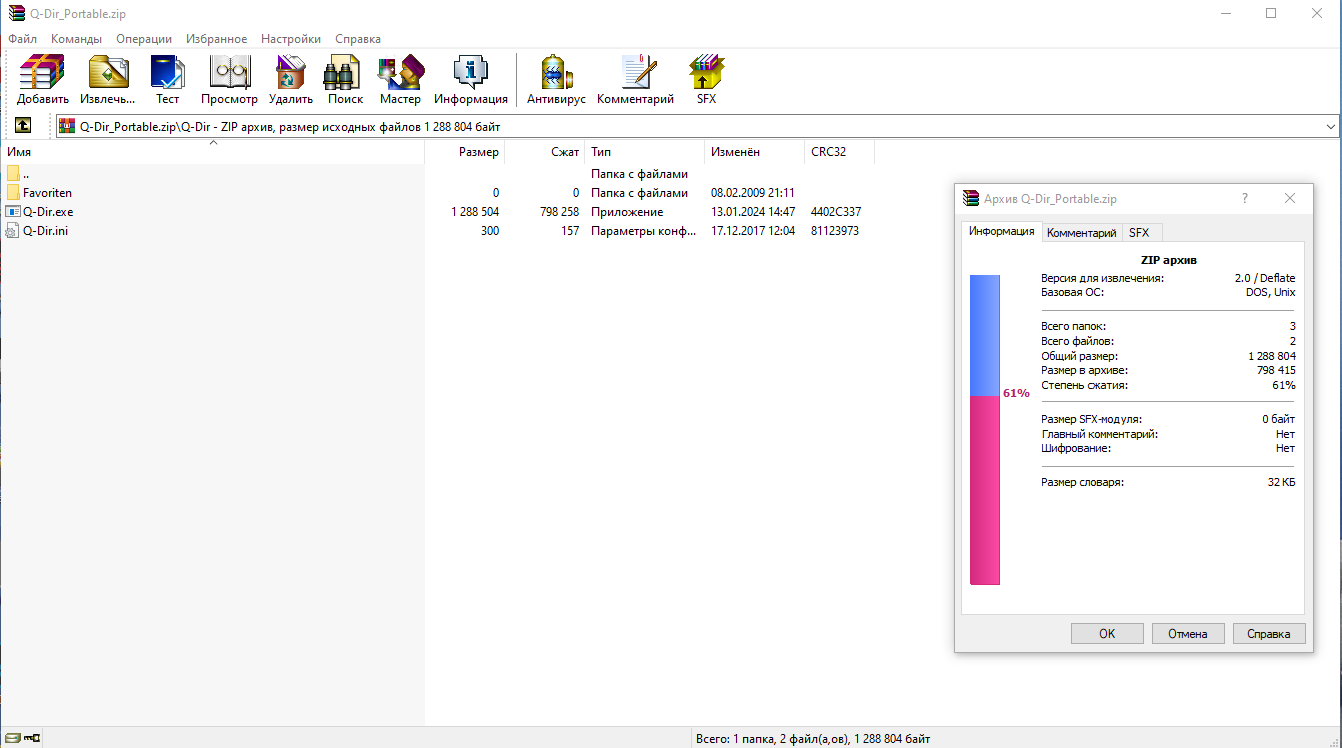Click the 798 258 packed size cell
Screen dimensions: 1342x748
click(x=559, y=212)
